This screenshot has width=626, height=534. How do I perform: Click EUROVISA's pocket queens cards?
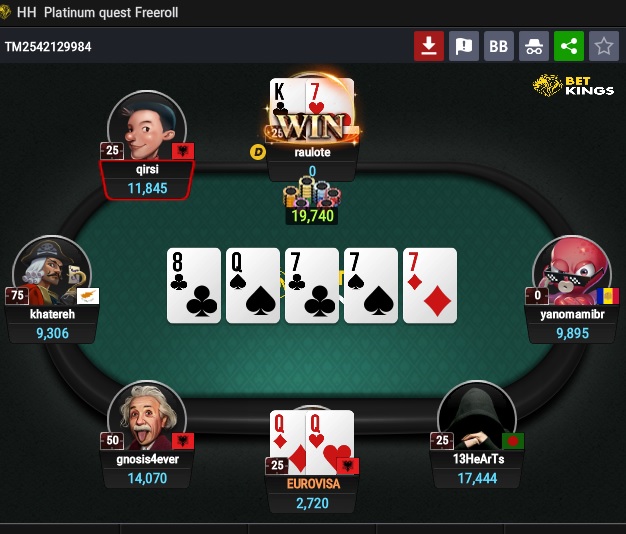pos(312,442)
